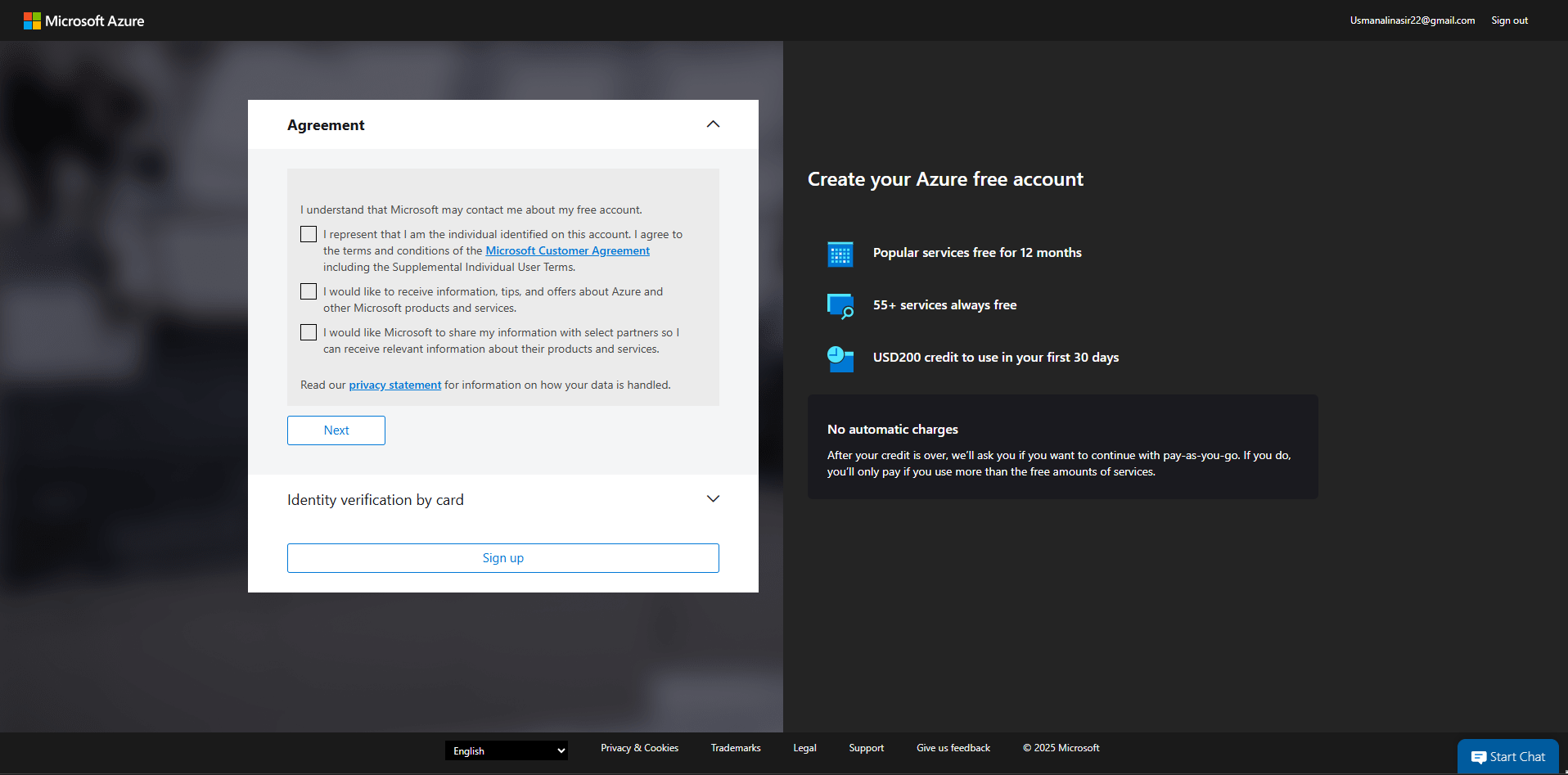Click the Usmanalinasir22 account email
The image size is (1568, 775).
(x=1412, y=20)
